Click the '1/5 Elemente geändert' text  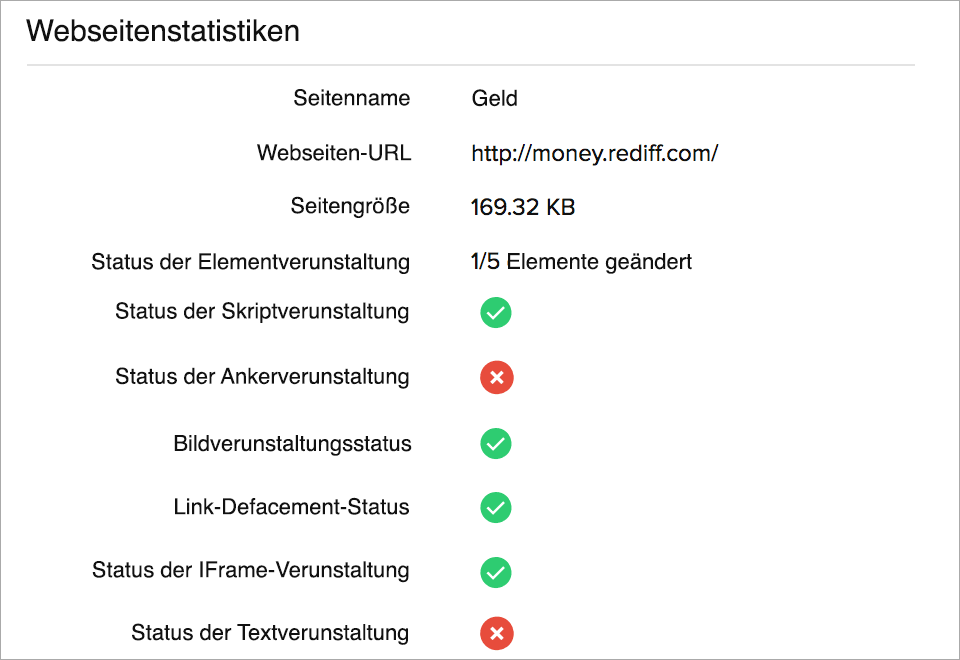click(581, 262)
